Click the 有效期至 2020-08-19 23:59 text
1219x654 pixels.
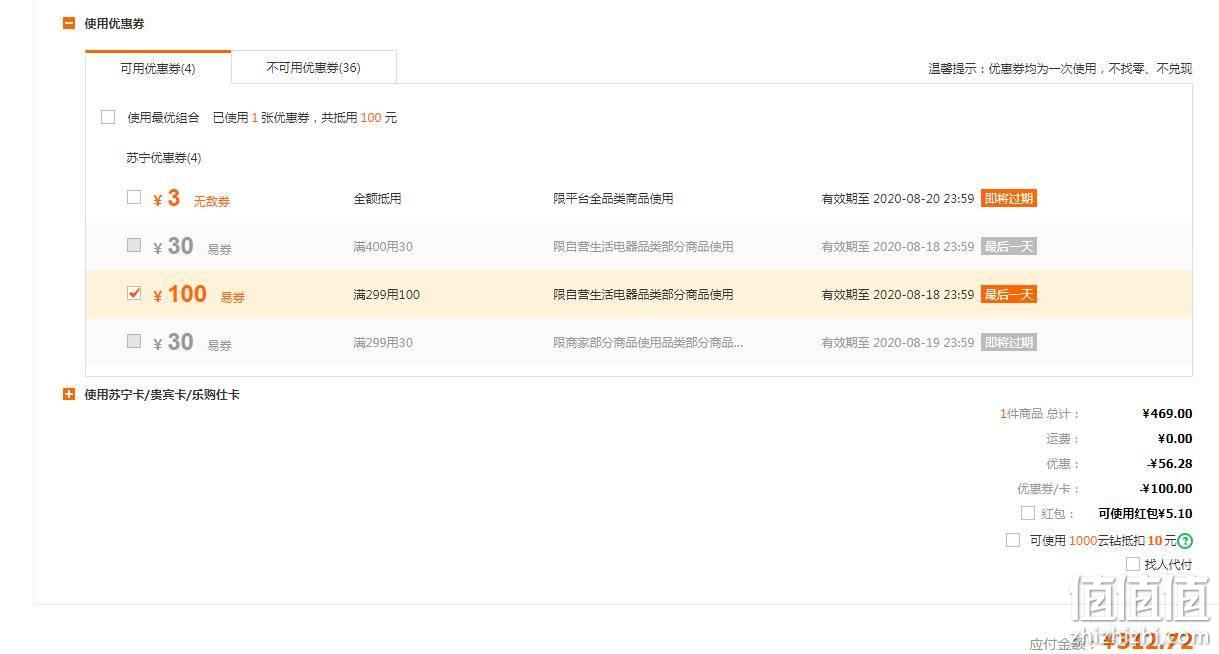tap(898, 343)
